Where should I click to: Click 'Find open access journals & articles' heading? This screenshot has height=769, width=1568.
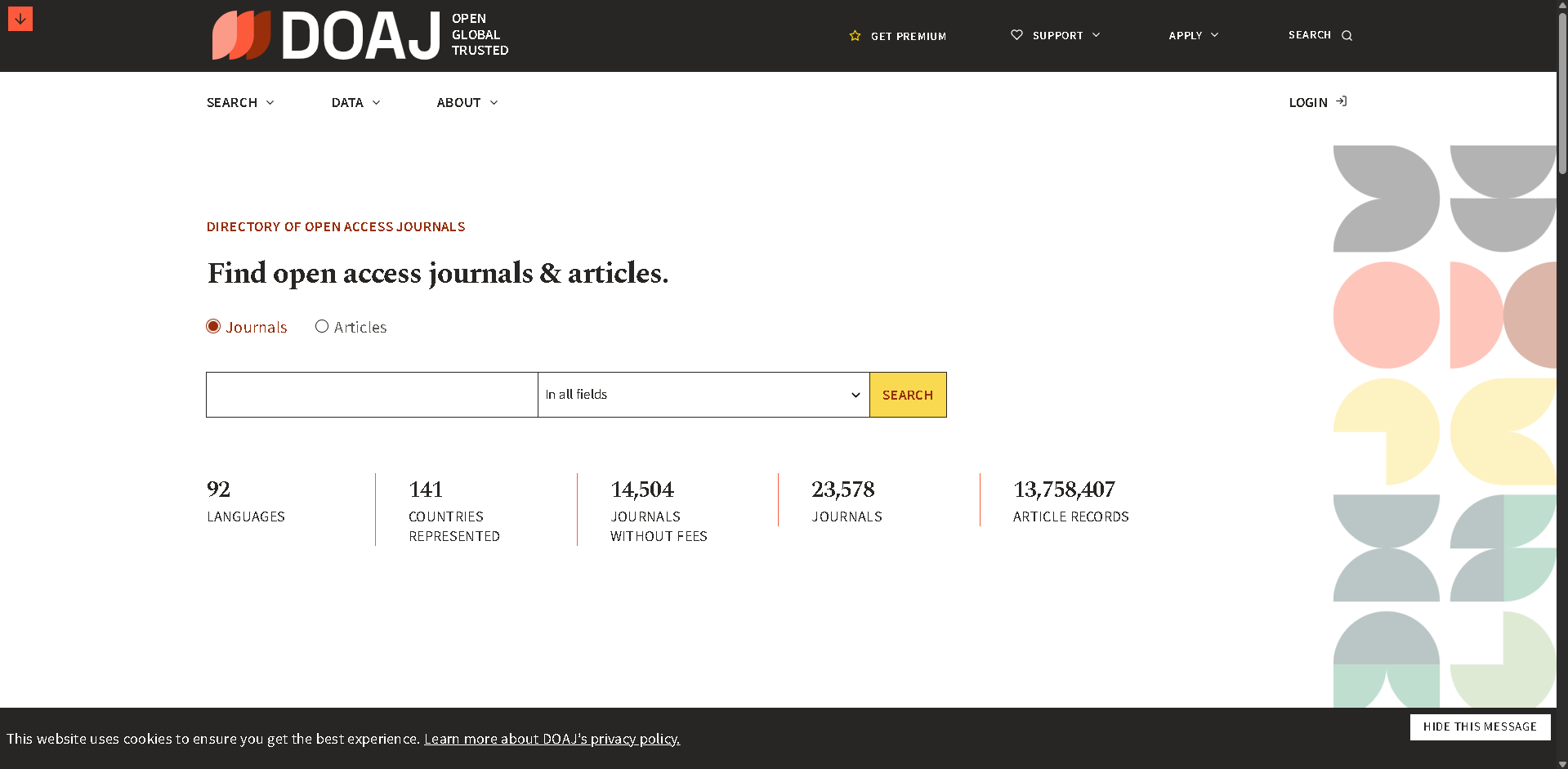pos(438,273)
